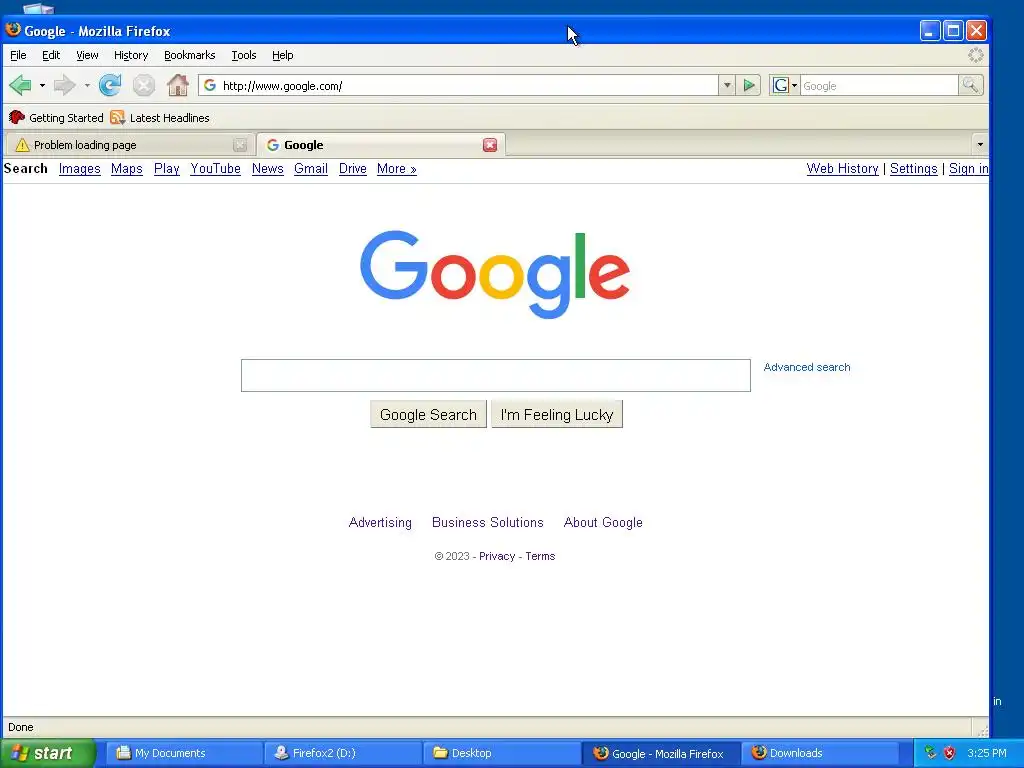Click the network connection tray icon
Image resolution: width=1024 pixels, height=768 pixels.
pos(931,753)
